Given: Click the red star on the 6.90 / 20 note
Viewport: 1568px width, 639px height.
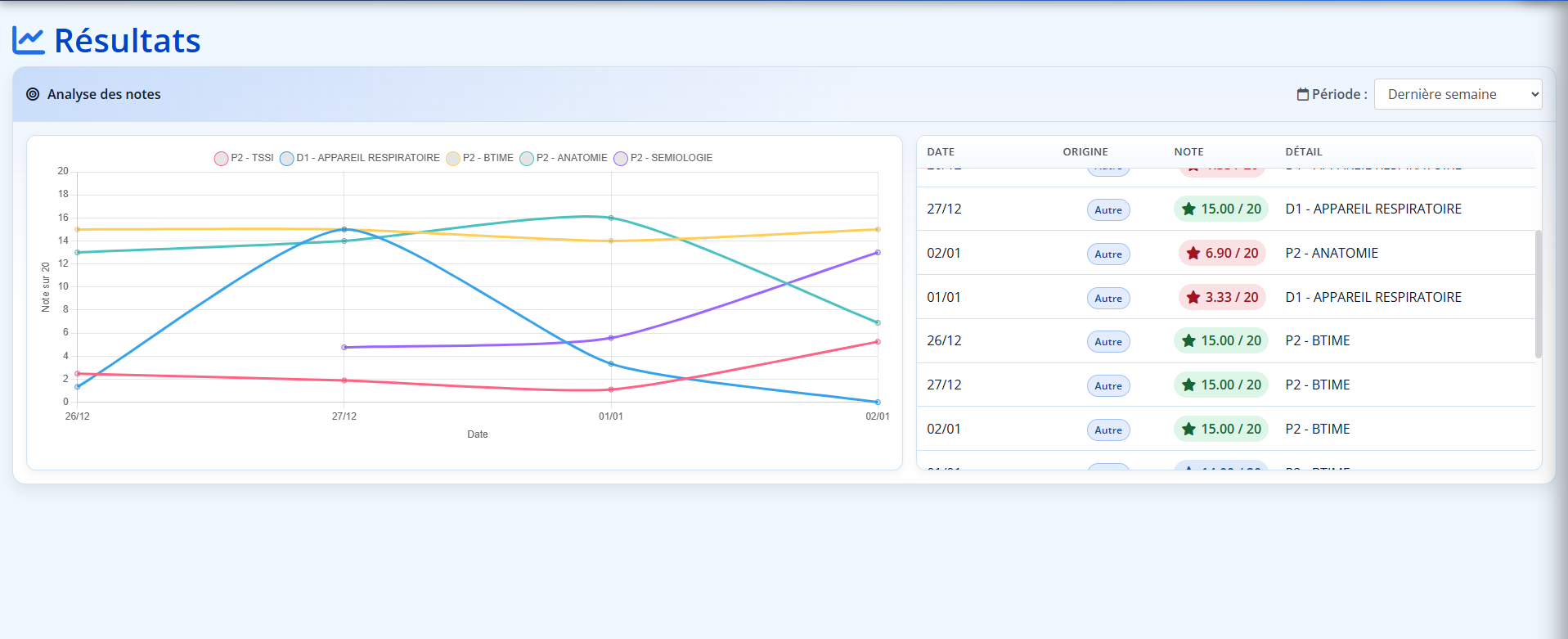Looking at the screenshot, I should 1193,254.
